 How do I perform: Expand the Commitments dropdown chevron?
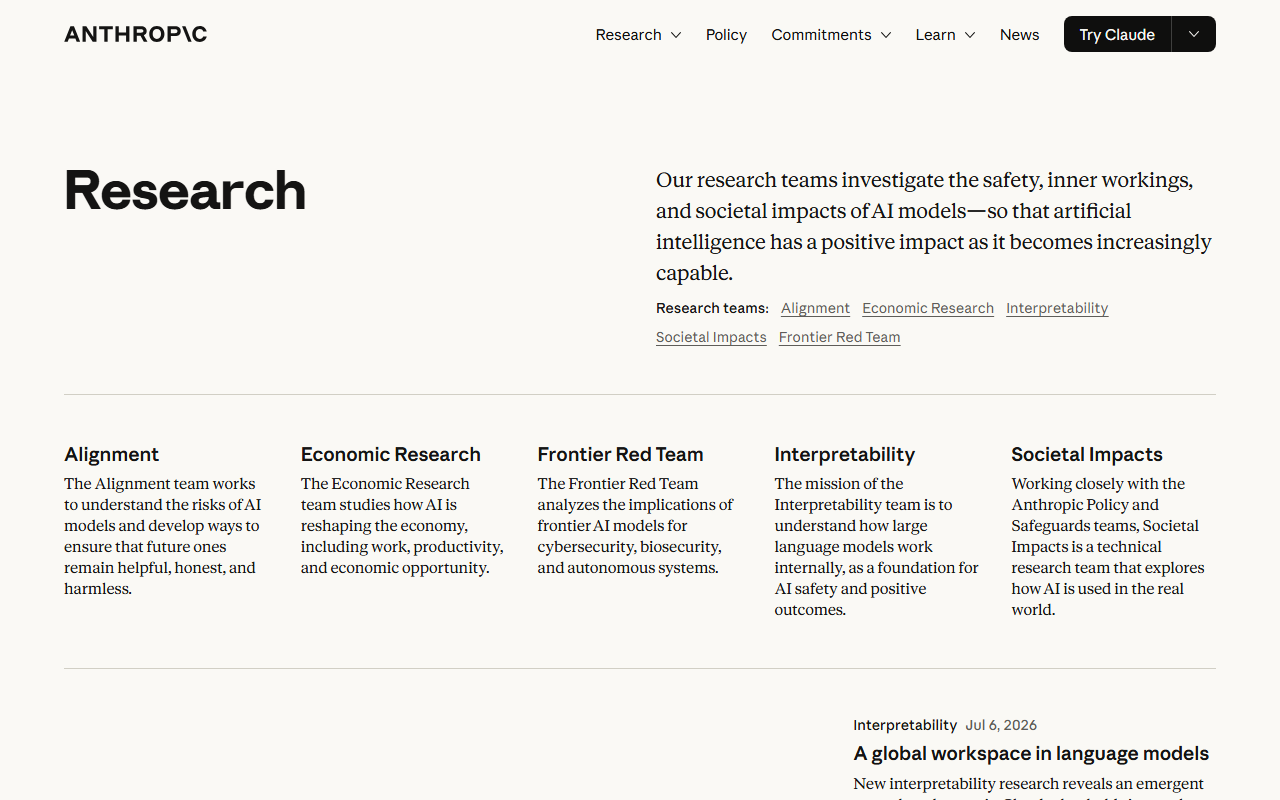point(886,35)
